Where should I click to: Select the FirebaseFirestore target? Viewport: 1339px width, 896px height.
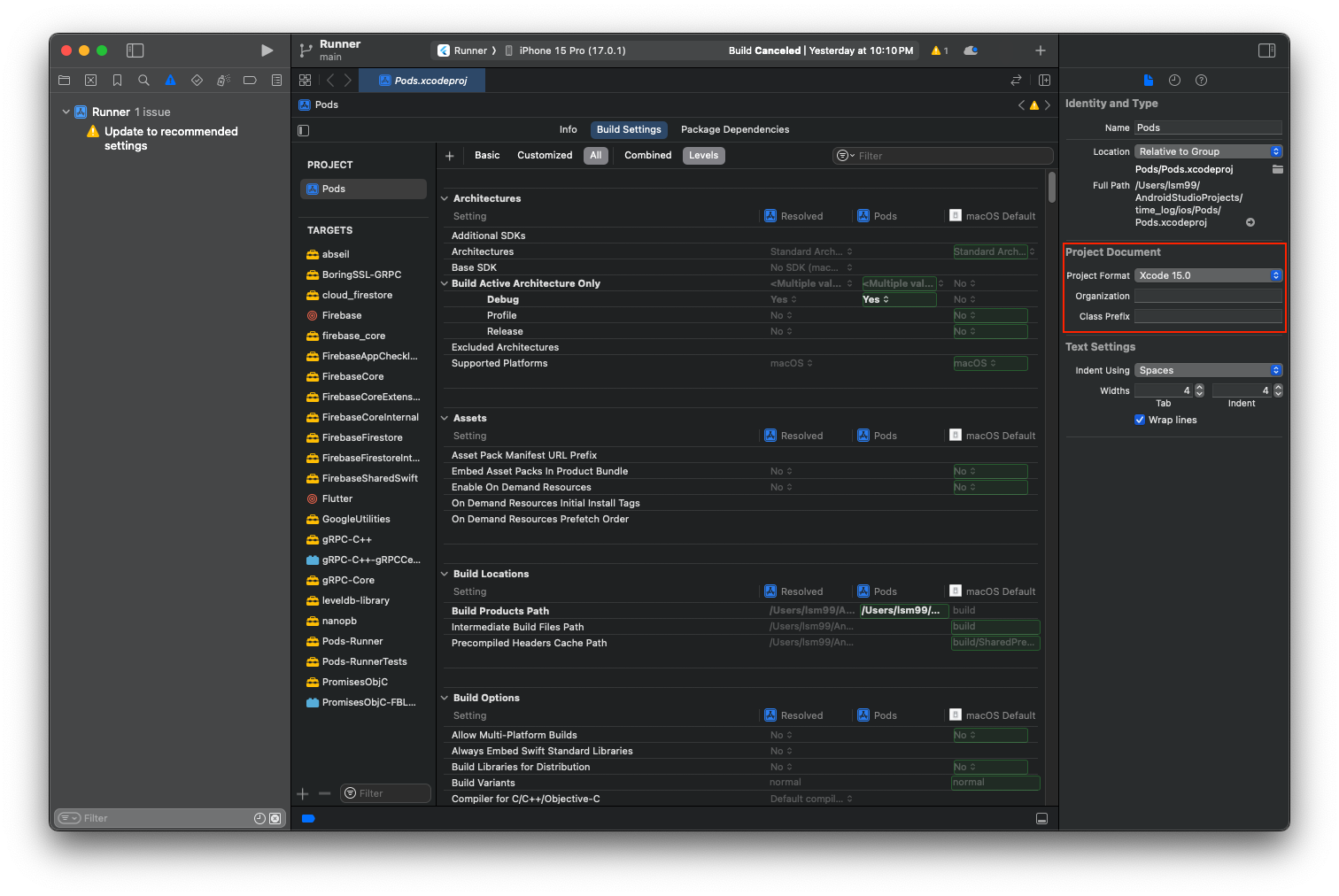[363, 437]
